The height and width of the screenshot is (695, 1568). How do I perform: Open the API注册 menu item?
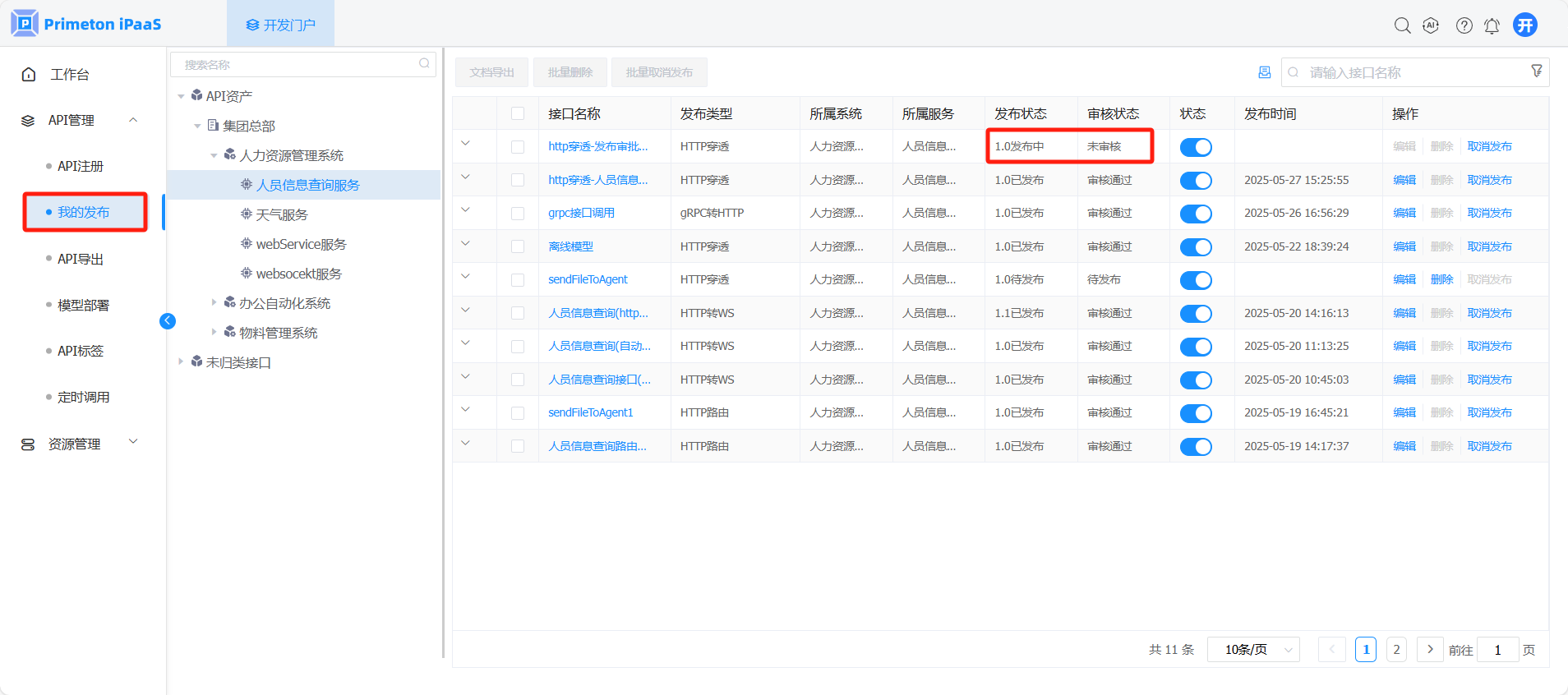click(x=81, y=166)
